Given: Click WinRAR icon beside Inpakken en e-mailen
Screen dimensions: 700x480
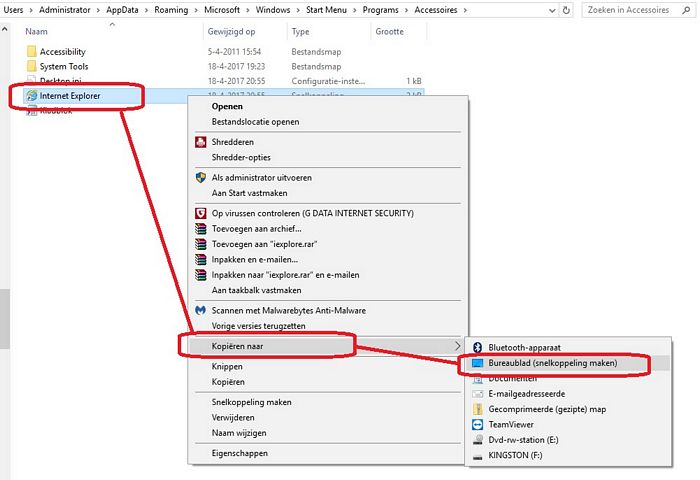Looking at the screenshot, I should click(x=201, y=259).
